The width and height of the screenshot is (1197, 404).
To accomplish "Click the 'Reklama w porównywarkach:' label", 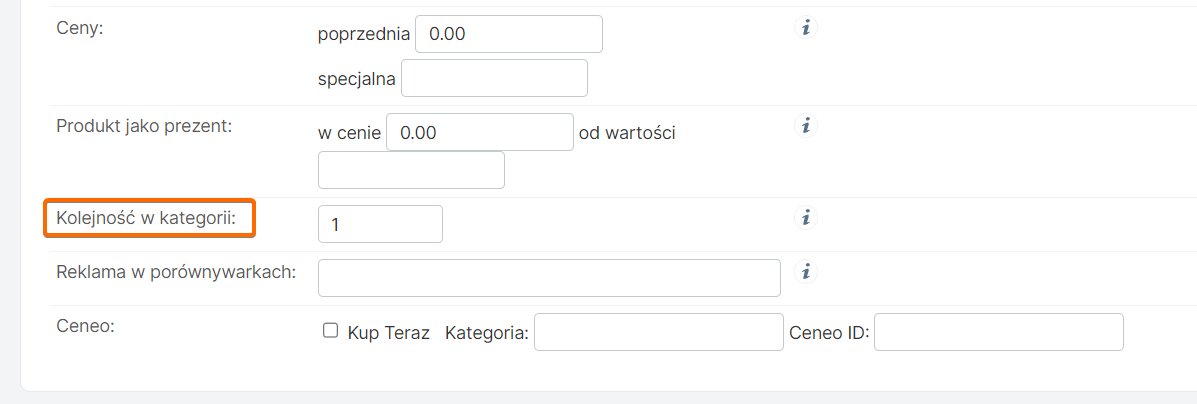I will (176, 271).
